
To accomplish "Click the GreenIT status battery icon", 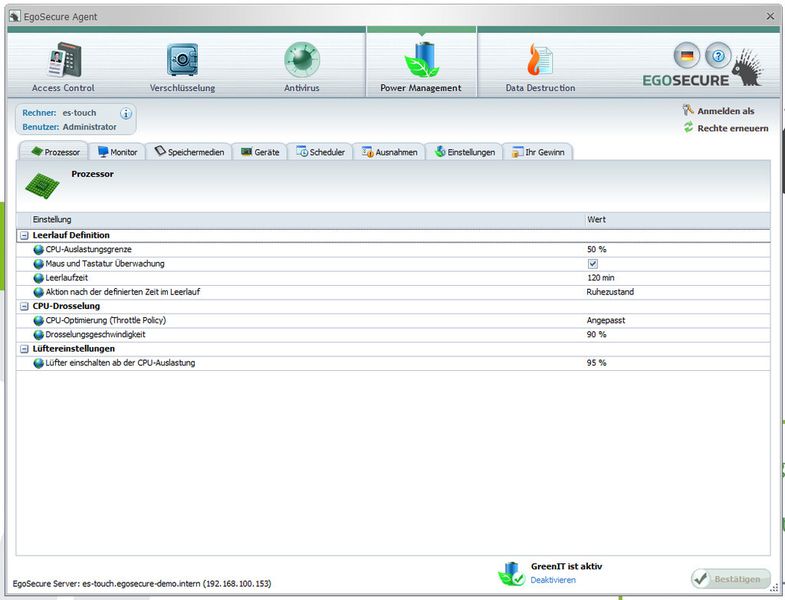I will [511, 574].
